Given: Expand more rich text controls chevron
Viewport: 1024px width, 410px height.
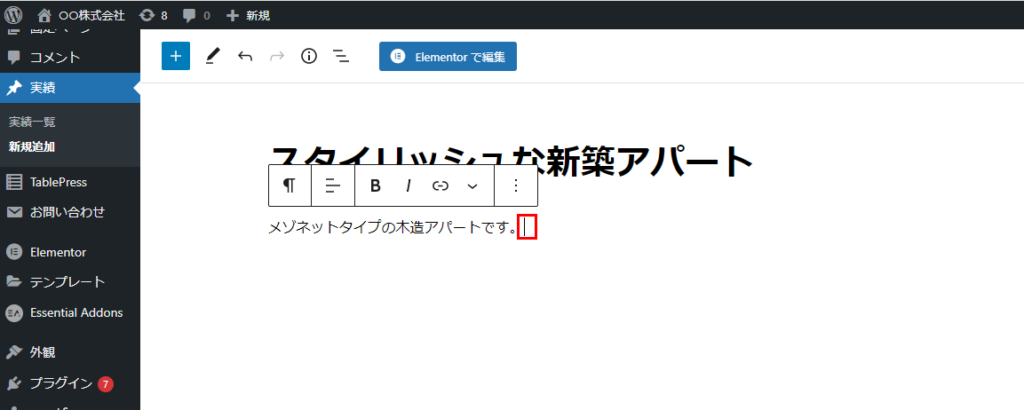Looking at the screenshot, I should (473, 185).
